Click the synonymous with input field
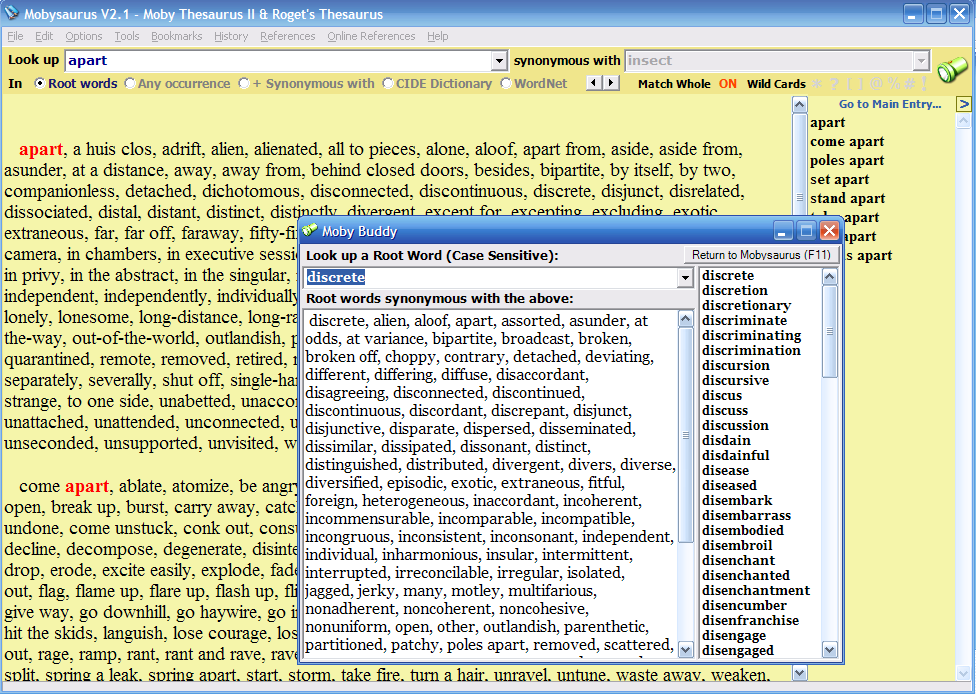The height and width of the screenshot is (694, 976). click(769, 61)
